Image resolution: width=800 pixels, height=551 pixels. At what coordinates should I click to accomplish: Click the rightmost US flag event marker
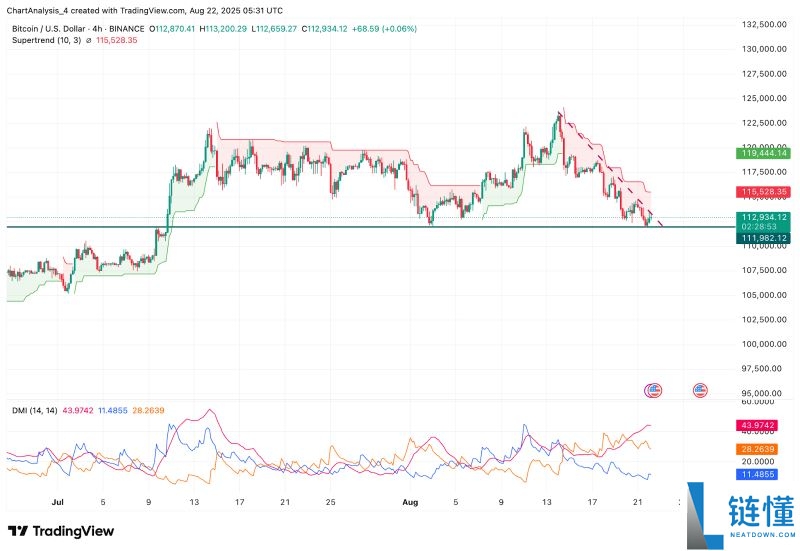(699, 389)
